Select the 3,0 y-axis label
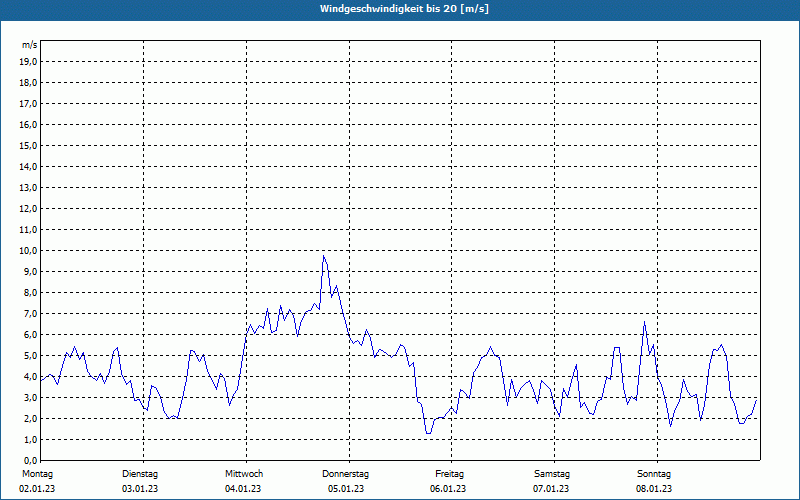Screen dimensions: 800x500 click(x=30, y=397)
